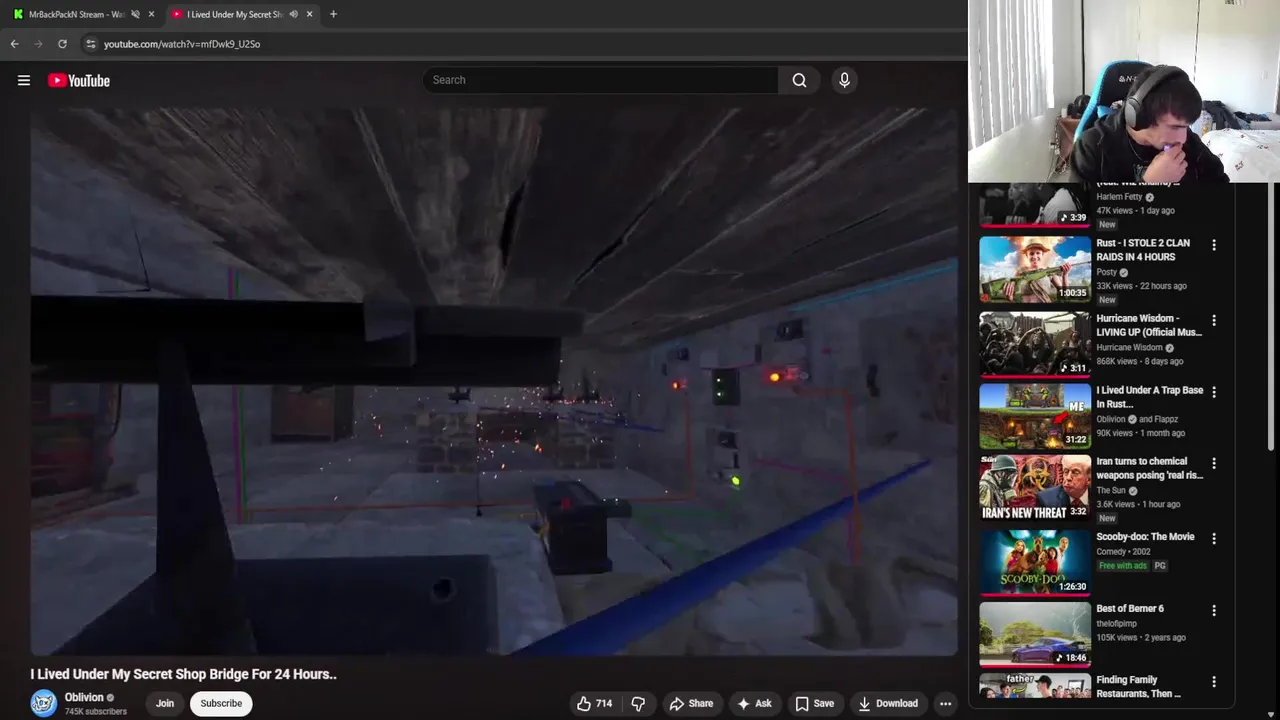Click the Ask button

754,703
